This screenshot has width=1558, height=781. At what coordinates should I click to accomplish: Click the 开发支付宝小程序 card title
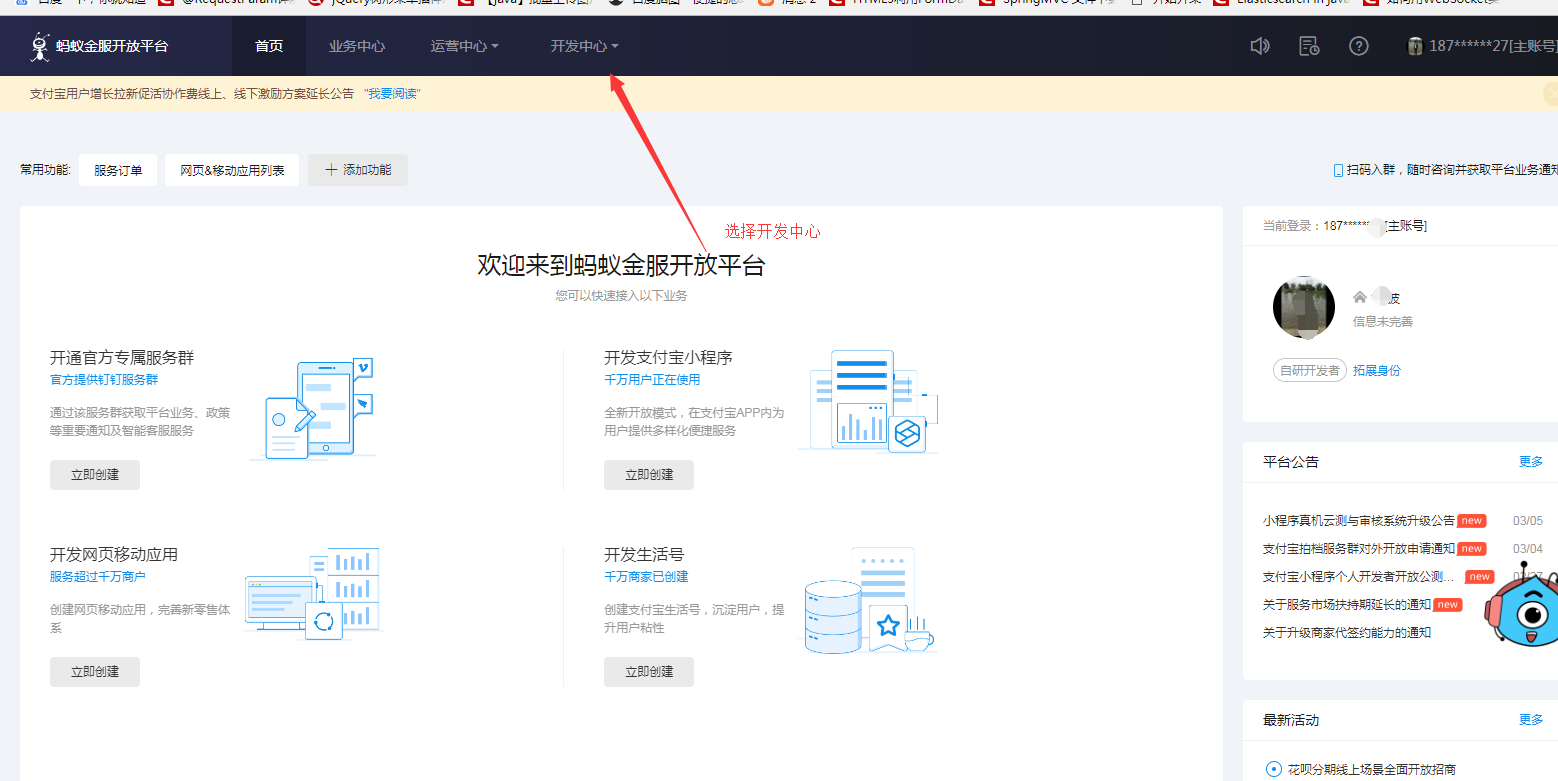click(x=668, y=357)
